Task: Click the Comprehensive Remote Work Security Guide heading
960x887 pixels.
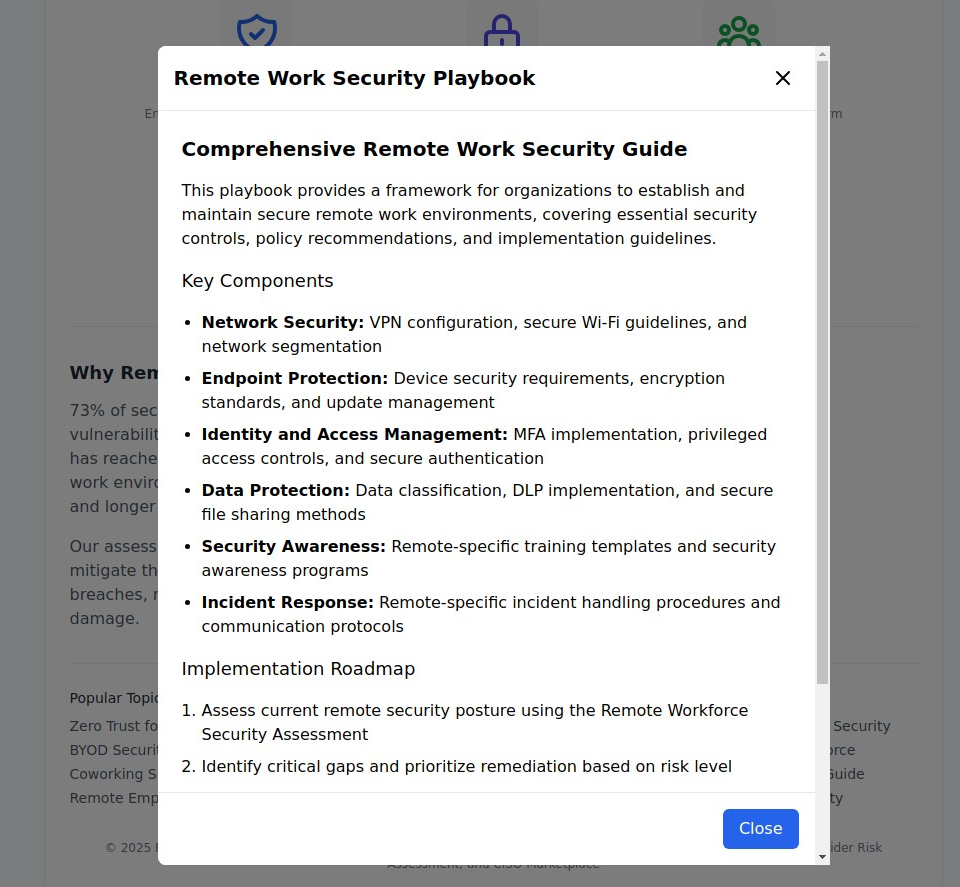Action: 434,149
